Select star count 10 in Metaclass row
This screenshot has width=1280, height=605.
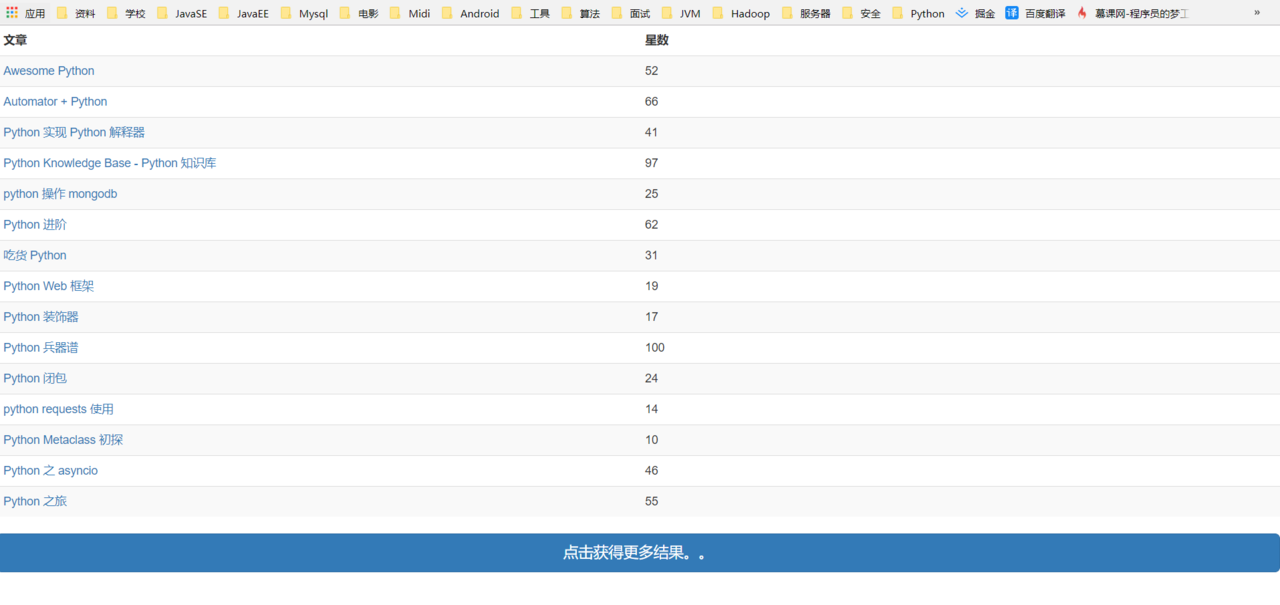(652, 440)
